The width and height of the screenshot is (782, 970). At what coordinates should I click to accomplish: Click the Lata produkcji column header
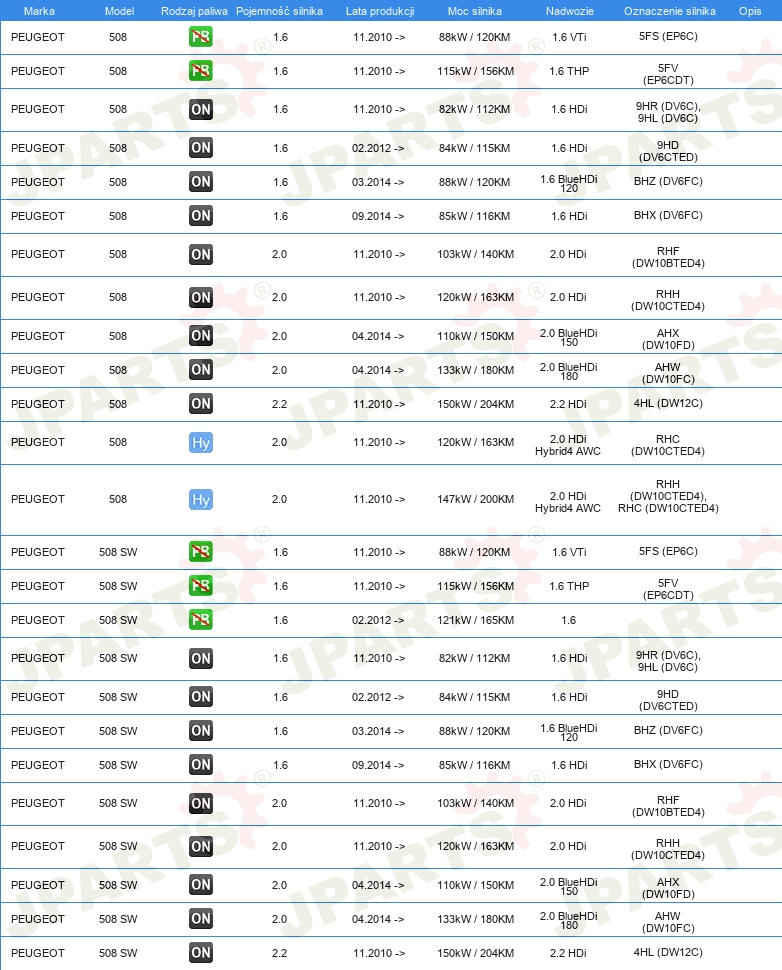pos(380,11)
